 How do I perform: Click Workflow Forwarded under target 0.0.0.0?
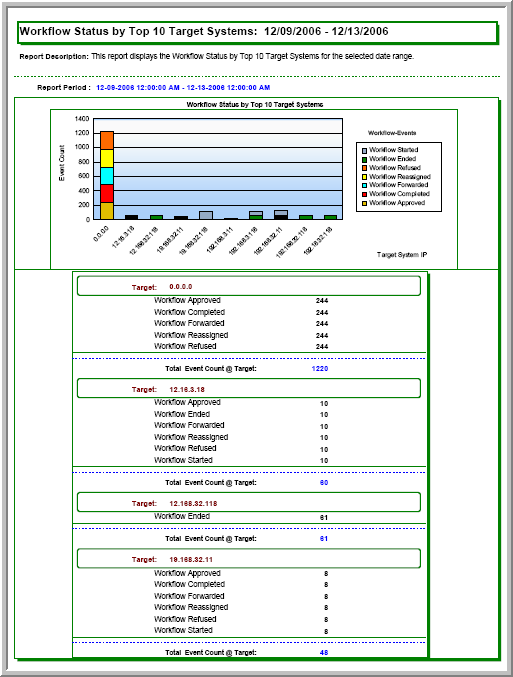coord(189,323)
